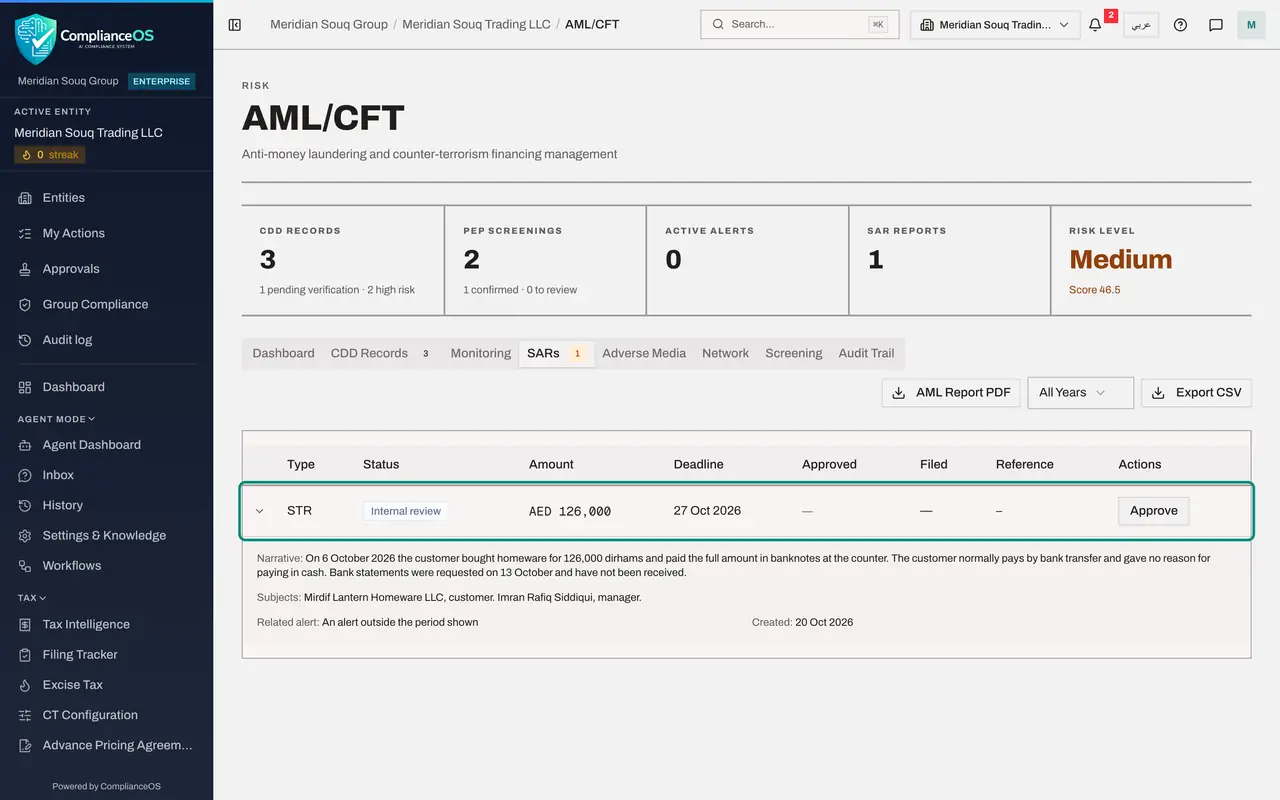
Task: Toggle the sidebar panel icon
Action: click(x=235, y=24)
